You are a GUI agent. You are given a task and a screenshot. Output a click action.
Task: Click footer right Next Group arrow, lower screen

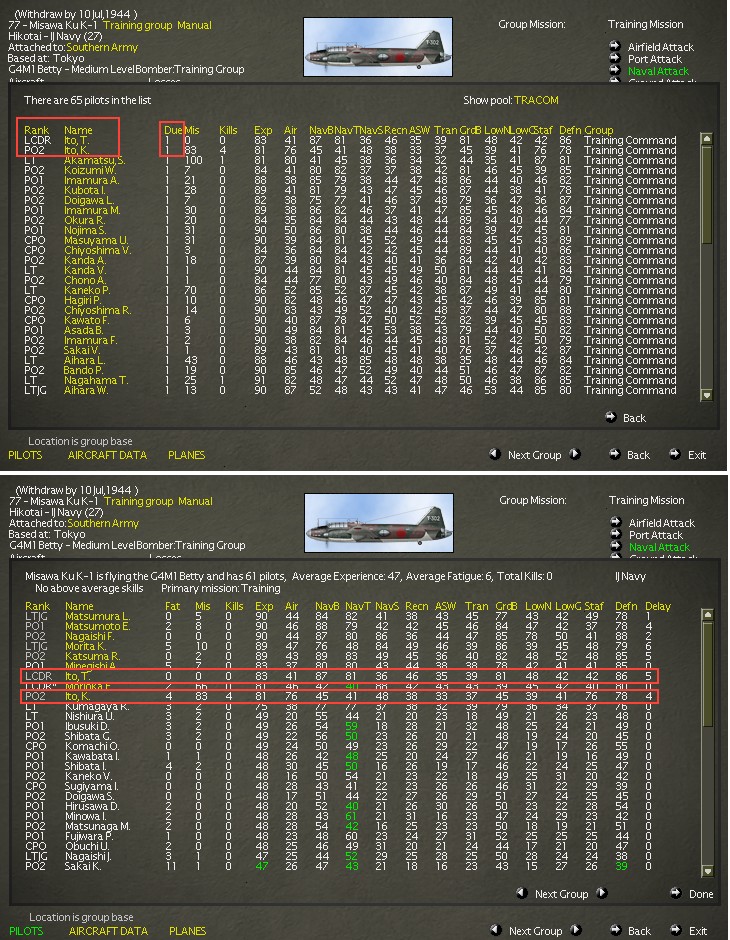576,930
